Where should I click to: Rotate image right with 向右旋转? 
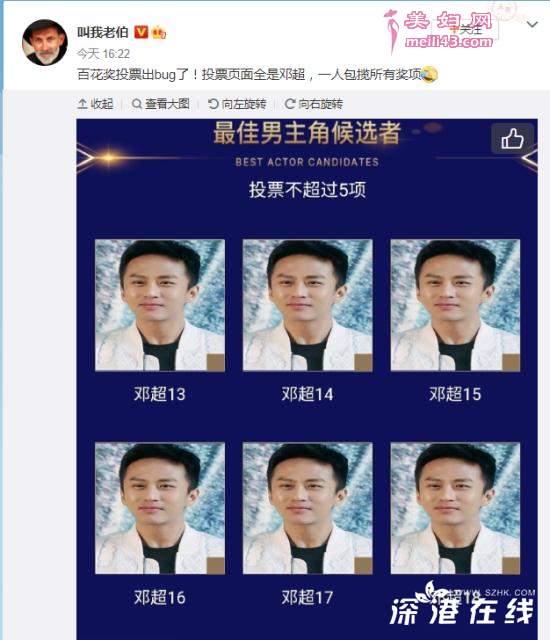point(314,104)
